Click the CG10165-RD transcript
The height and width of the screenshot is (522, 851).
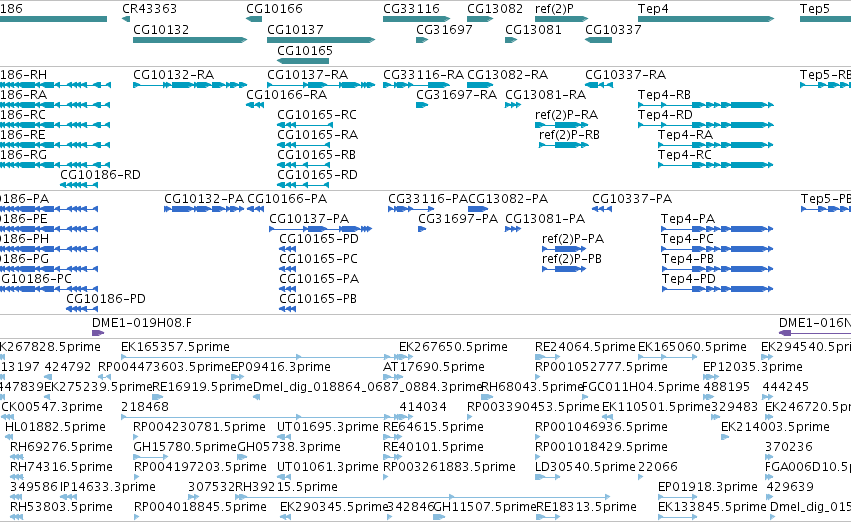click(303, 185)
